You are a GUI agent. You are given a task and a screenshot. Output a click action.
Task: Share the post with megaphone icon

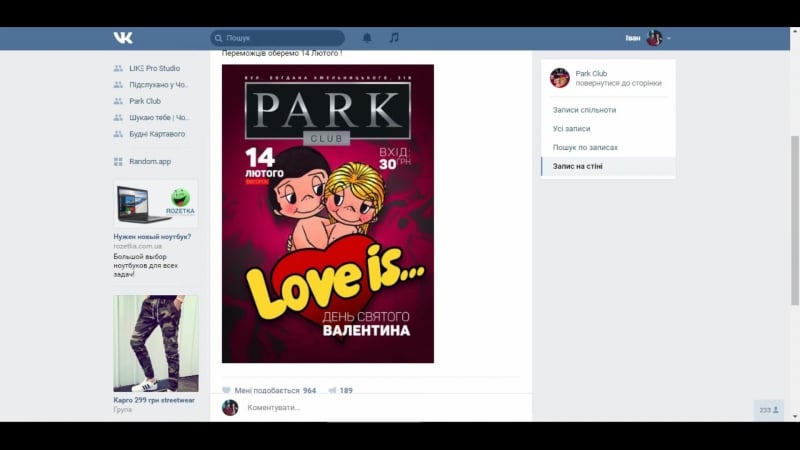332,390
